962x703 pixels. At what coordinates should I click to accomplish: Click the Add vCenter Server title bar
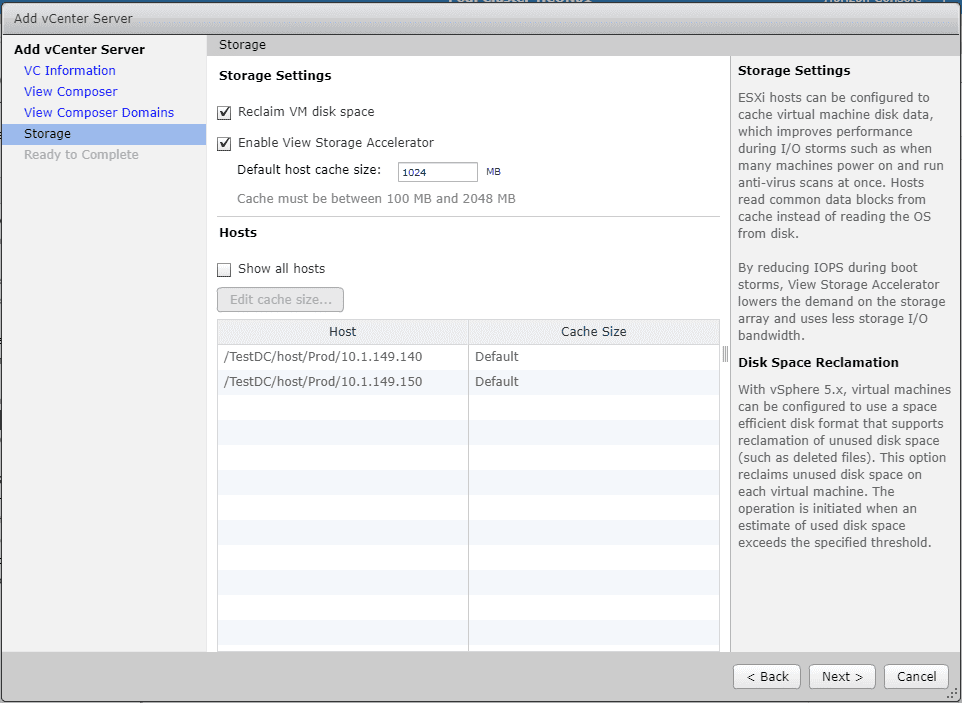73,18
